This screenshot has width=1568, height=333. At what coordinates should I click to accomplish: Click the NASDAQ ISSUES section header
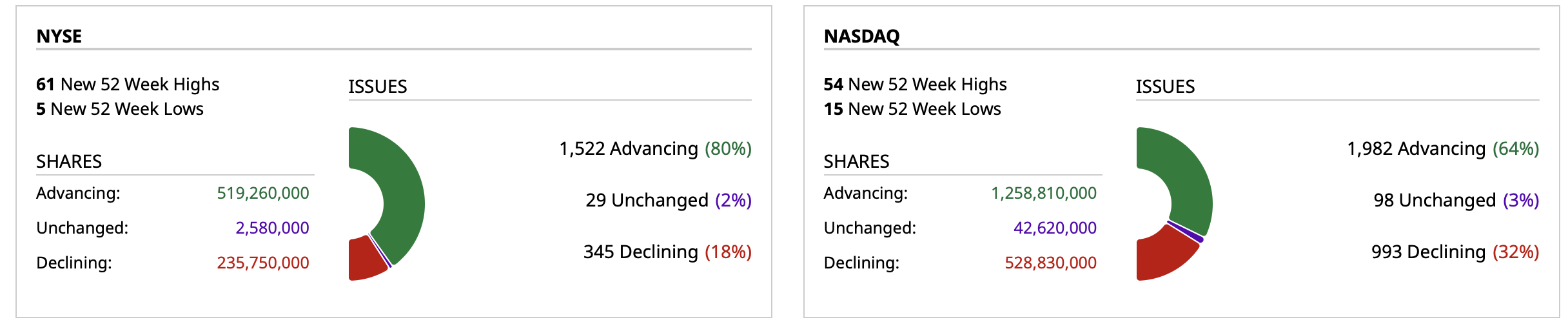point(1165,87)
